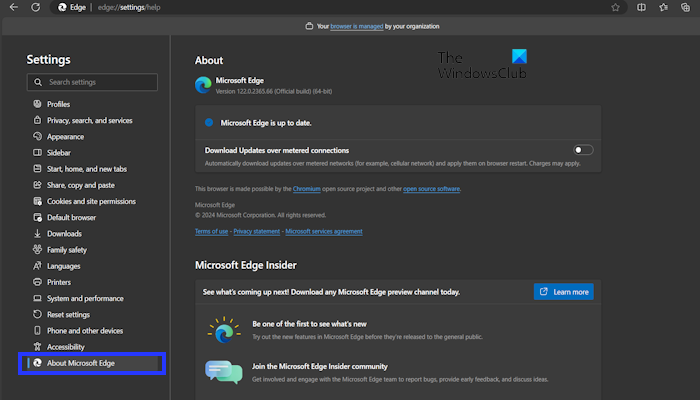
Task: Add page to favorites with star icon
Action: coord(615,7)
